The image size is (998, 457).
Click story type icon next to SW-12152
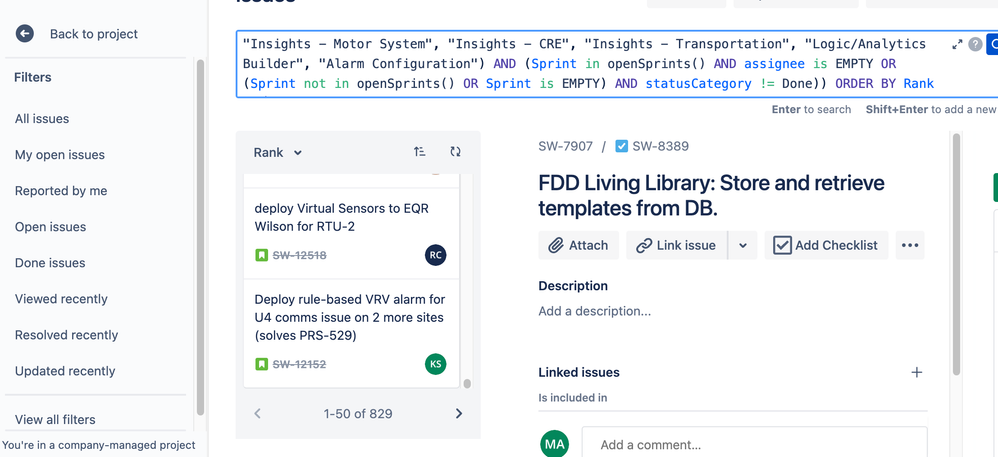261,364
